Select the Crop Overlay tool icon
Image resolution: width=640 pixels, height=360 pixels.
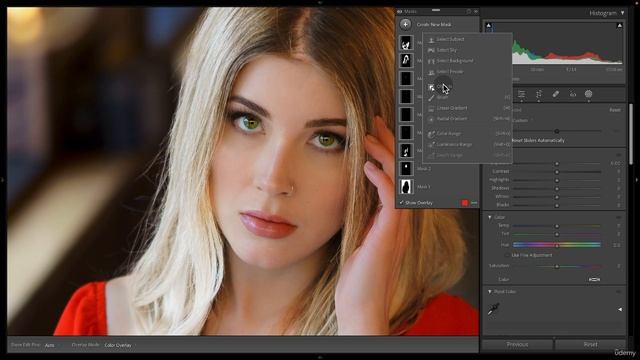point(539,94)
